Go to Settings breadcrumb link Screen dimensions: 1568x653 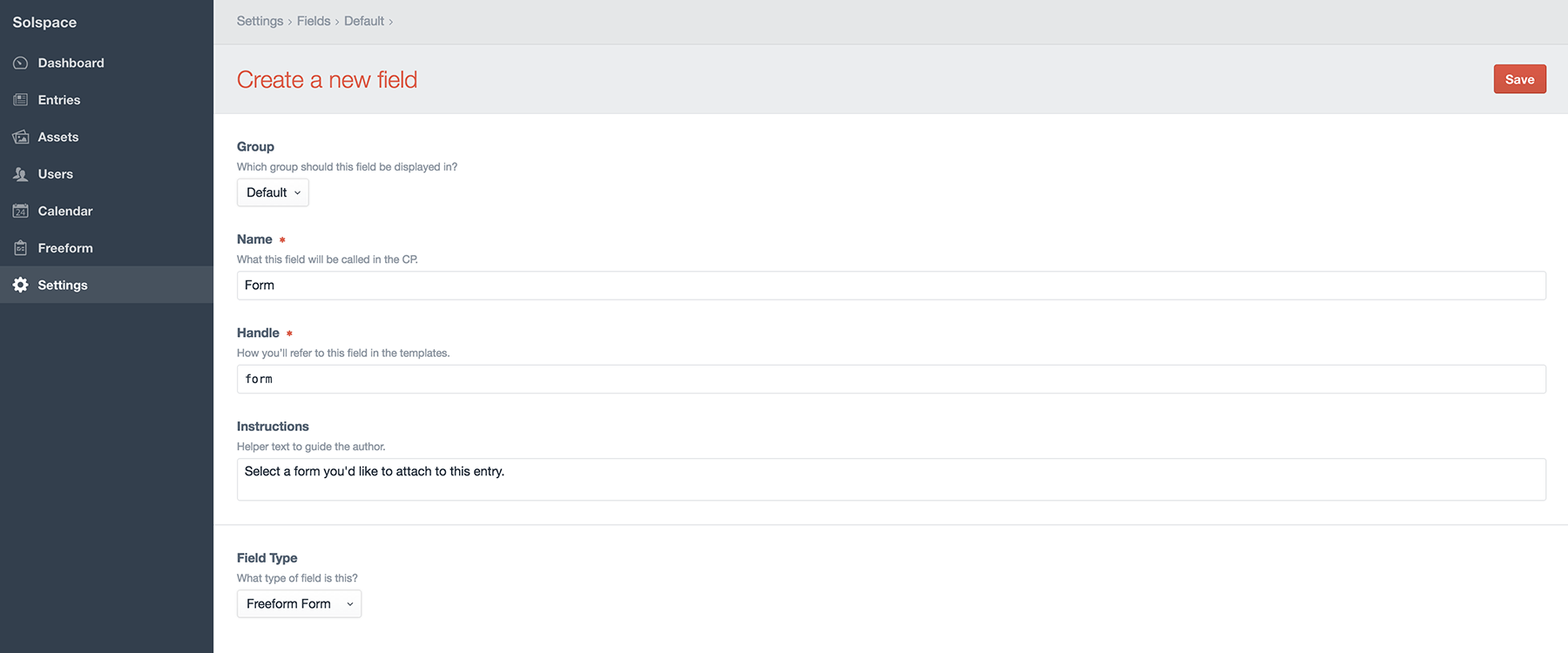tap(260, 21)
